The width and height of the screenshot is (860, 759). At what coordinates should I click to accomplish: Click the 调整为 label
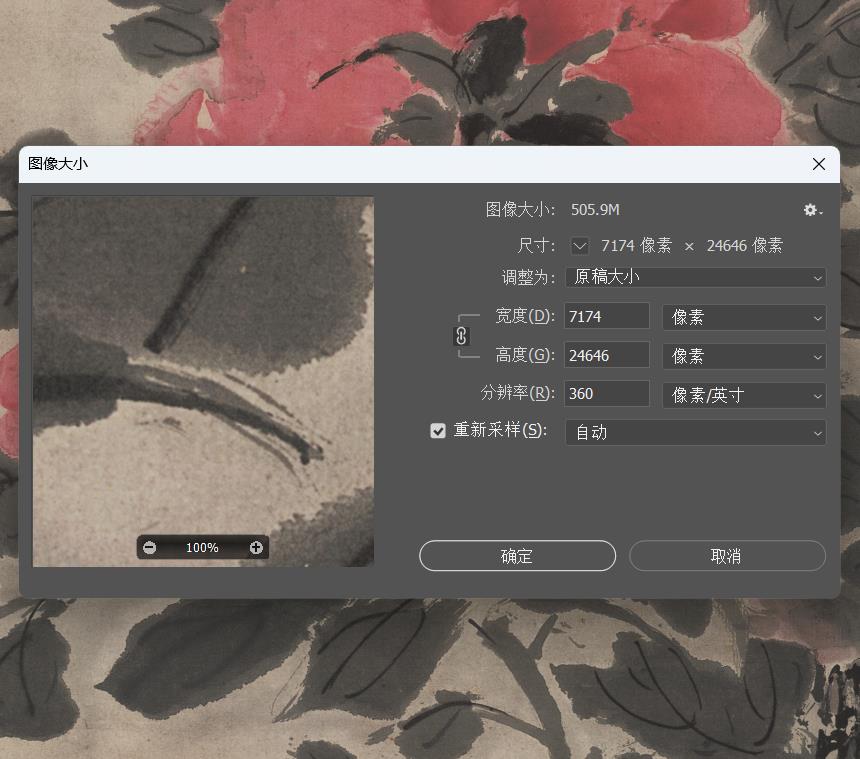(528, 277)
